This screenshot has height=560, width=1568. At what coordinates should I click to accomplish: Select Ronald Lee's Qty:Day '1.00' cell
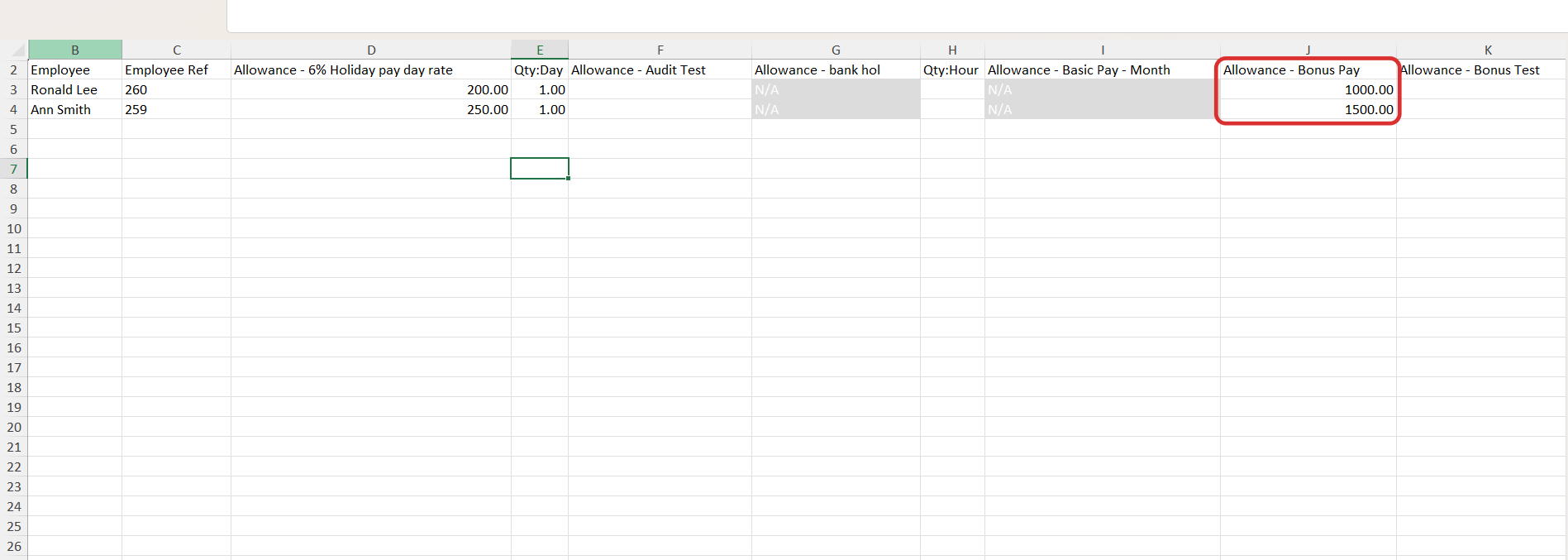pos(540,89)
